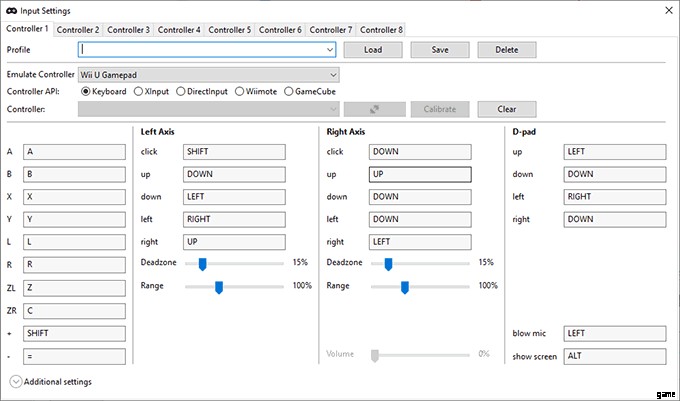The height and width of the screenshot is (401, 680).
Task: Click the D-pad left field
Action: click(x=615, y=197)
